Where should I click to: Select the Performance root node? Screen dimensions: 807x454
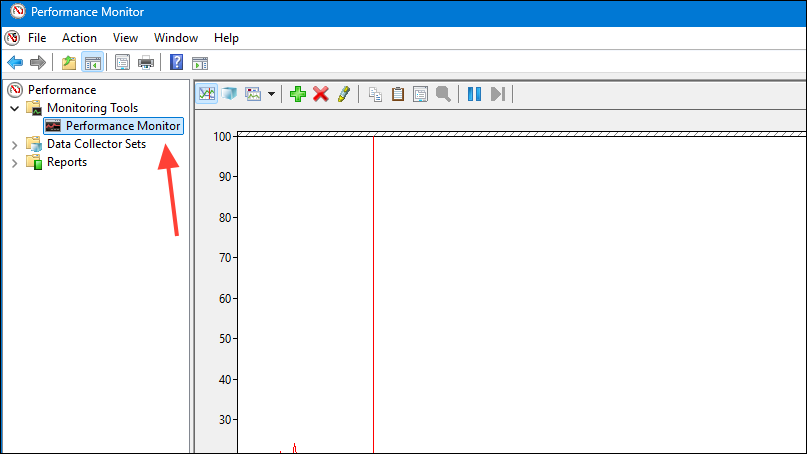62,90
